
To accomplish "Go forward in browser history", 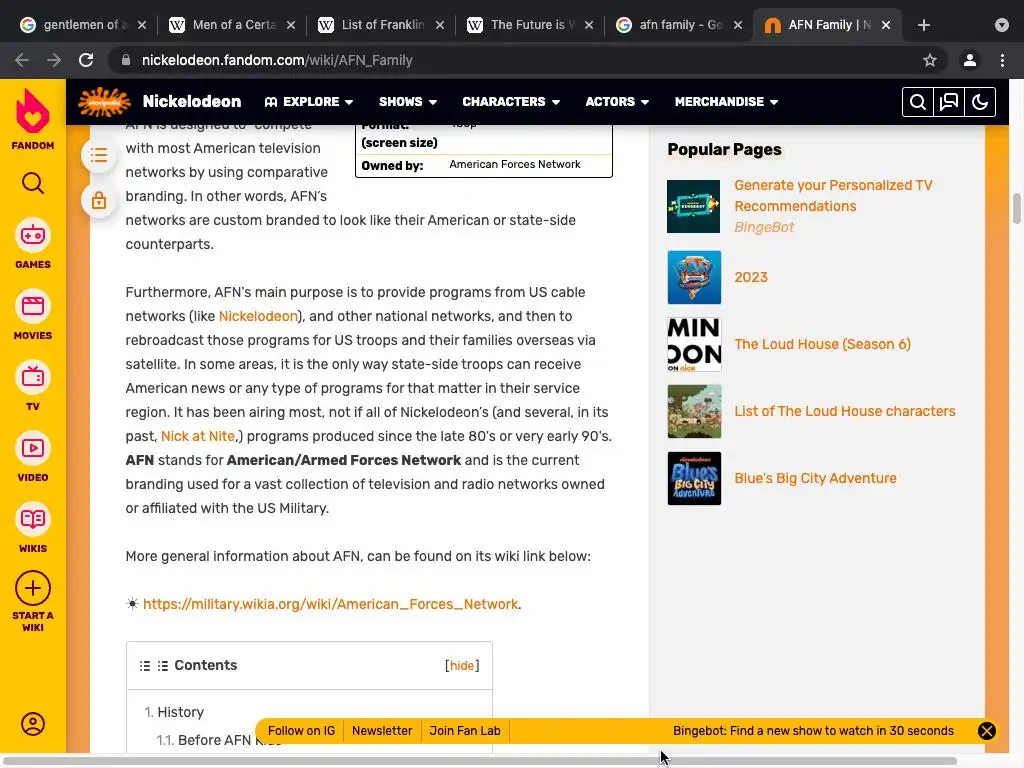I will tap(54, 60).
